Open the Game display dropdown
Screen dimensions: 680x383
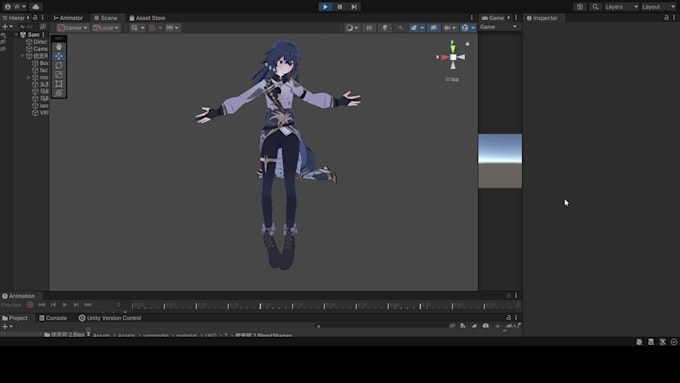499,27
